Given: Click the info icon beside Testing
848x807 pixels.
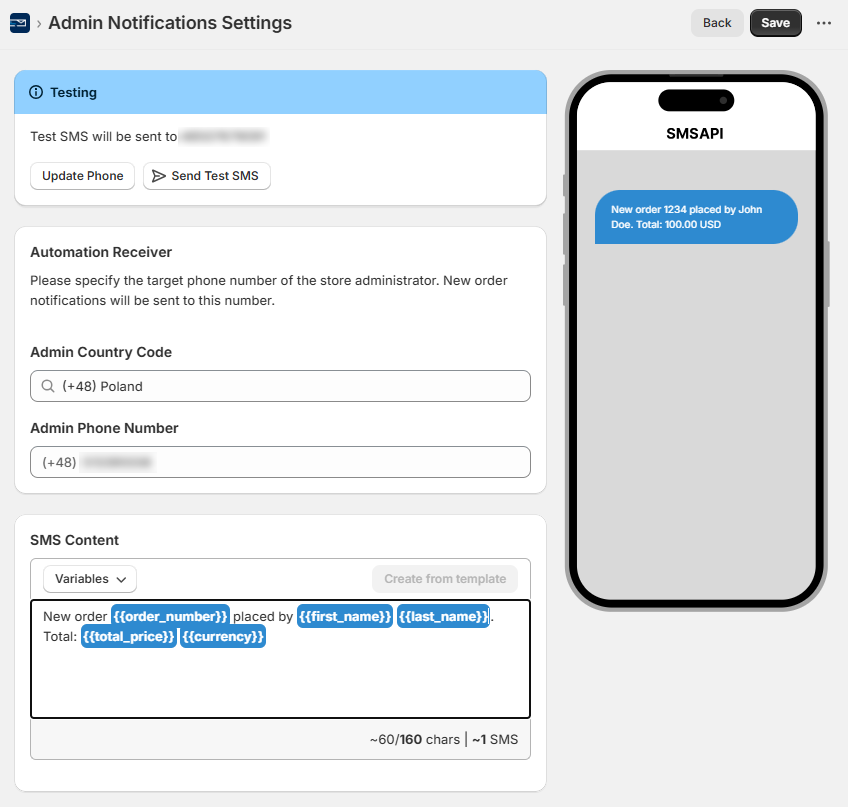Looking at the screenshot, I should 37,92.
